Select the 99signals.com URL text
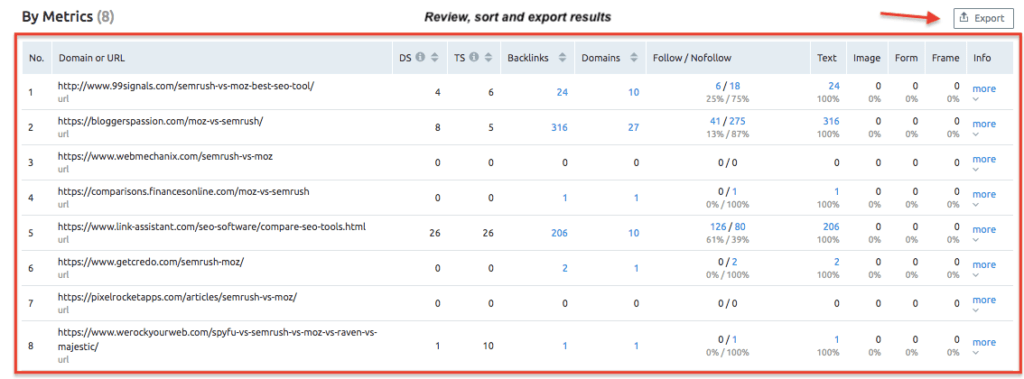The image size is (1024, 379). coord(185,86)
